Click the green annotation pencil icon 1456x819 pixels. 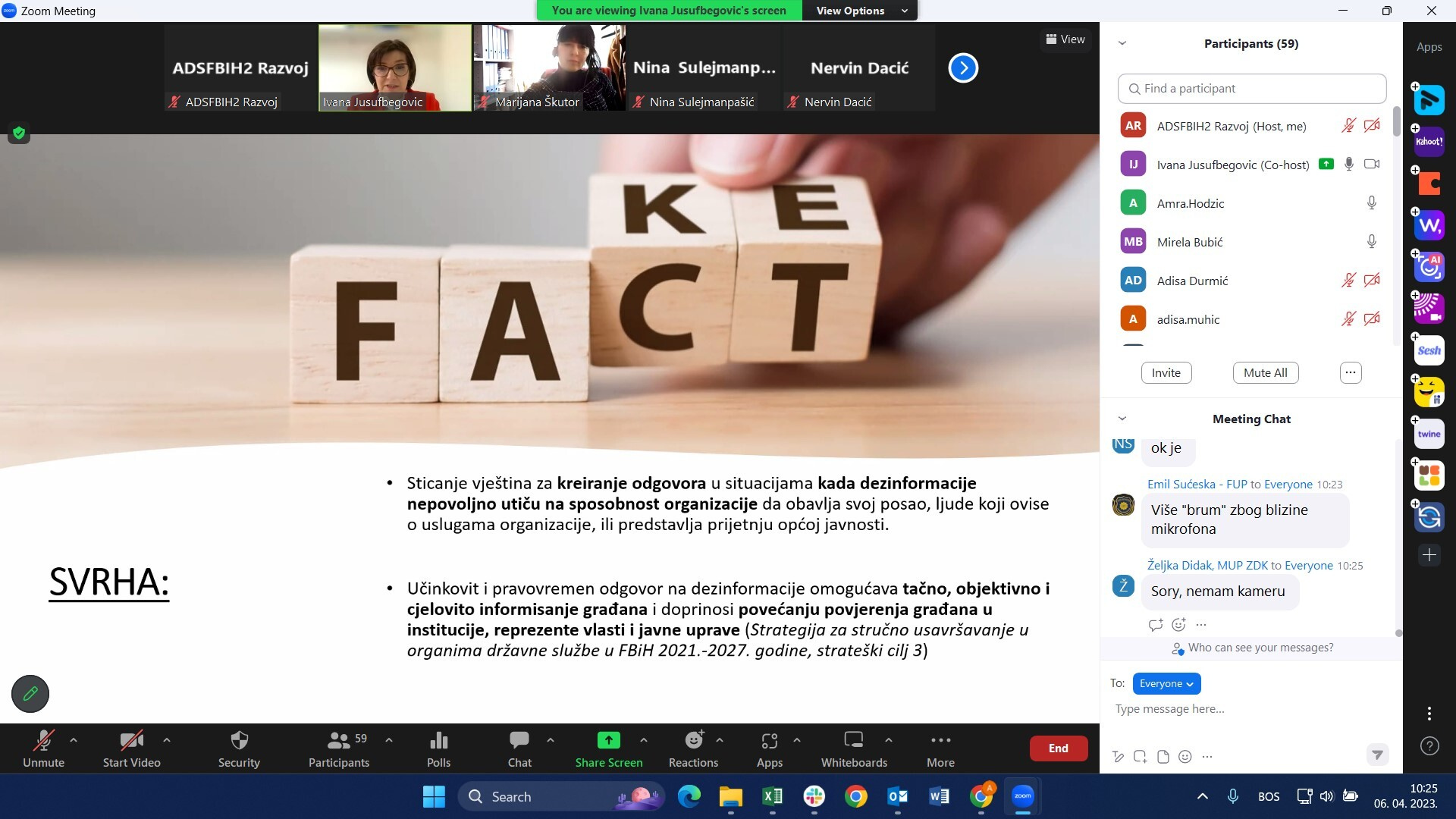pos(30,693)
